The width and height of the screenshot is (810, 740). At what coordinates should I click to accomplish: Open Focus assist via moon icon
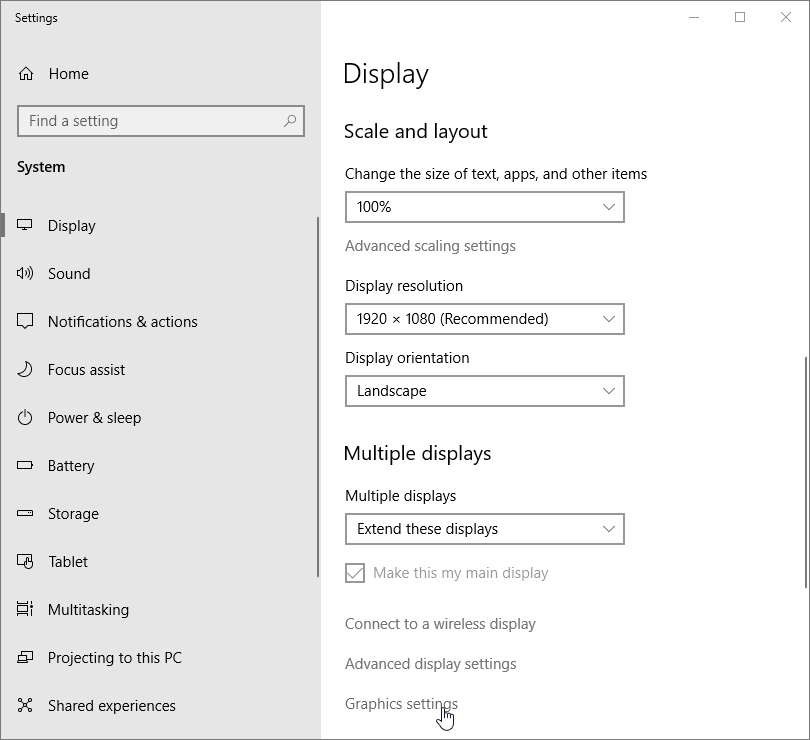coord(26,370)
